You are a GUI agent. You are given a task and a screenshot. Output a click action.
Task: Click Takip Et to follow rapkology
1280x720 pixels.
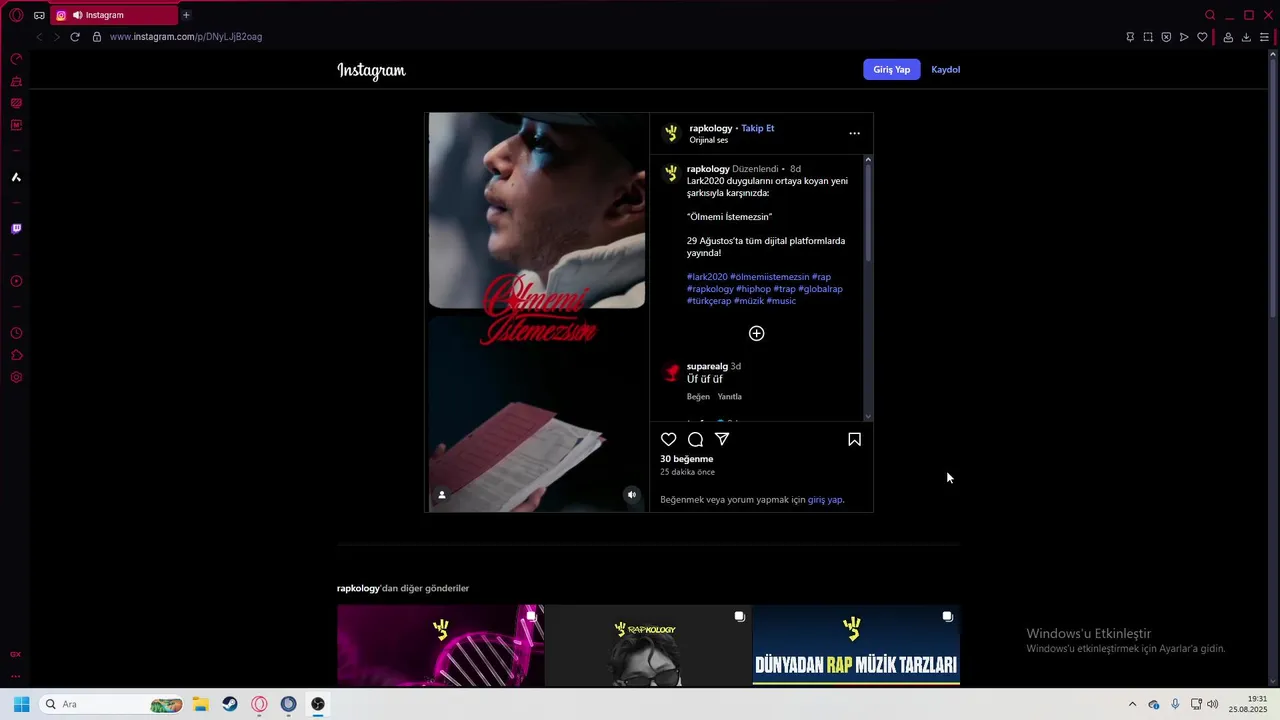758,128
